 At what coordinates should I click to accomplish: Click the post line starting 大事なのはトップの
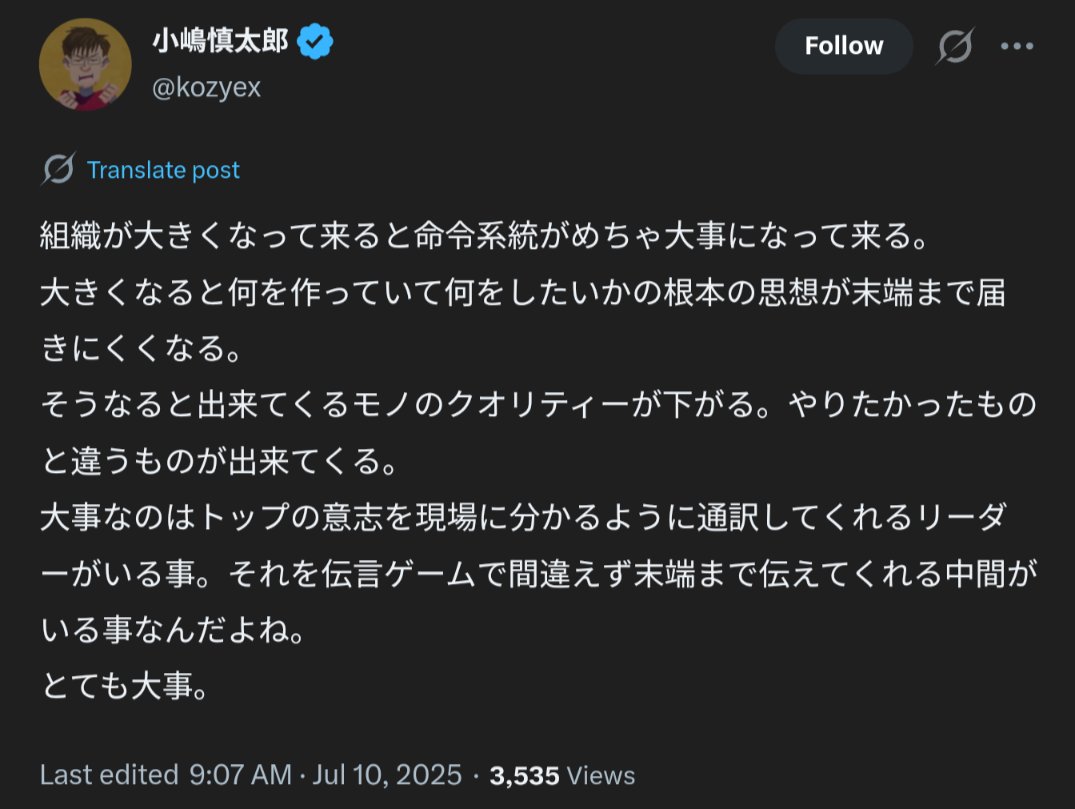[x=523, y=517]
